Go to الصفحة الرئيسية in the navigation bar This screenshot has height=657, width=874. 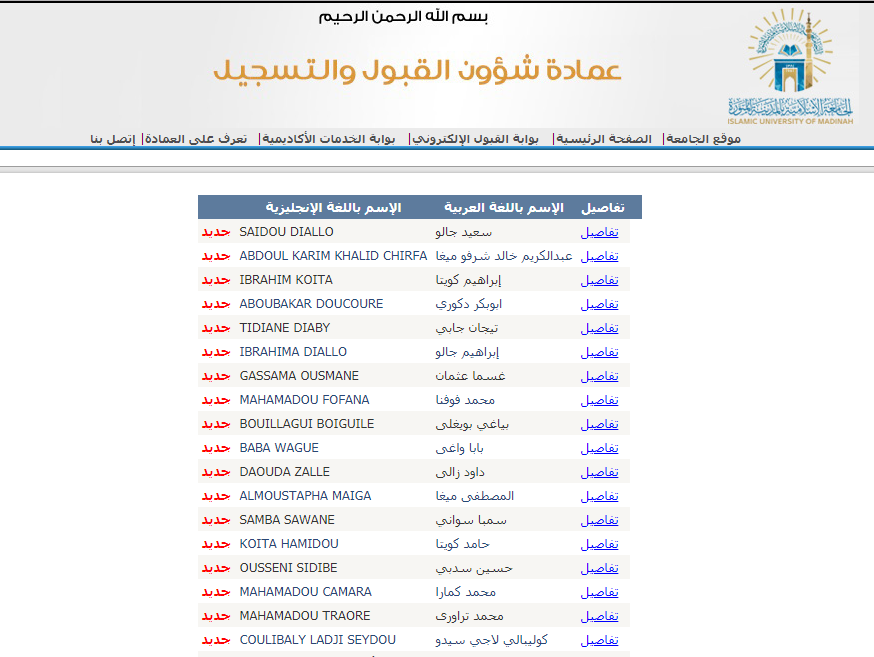tap(604, 139)
